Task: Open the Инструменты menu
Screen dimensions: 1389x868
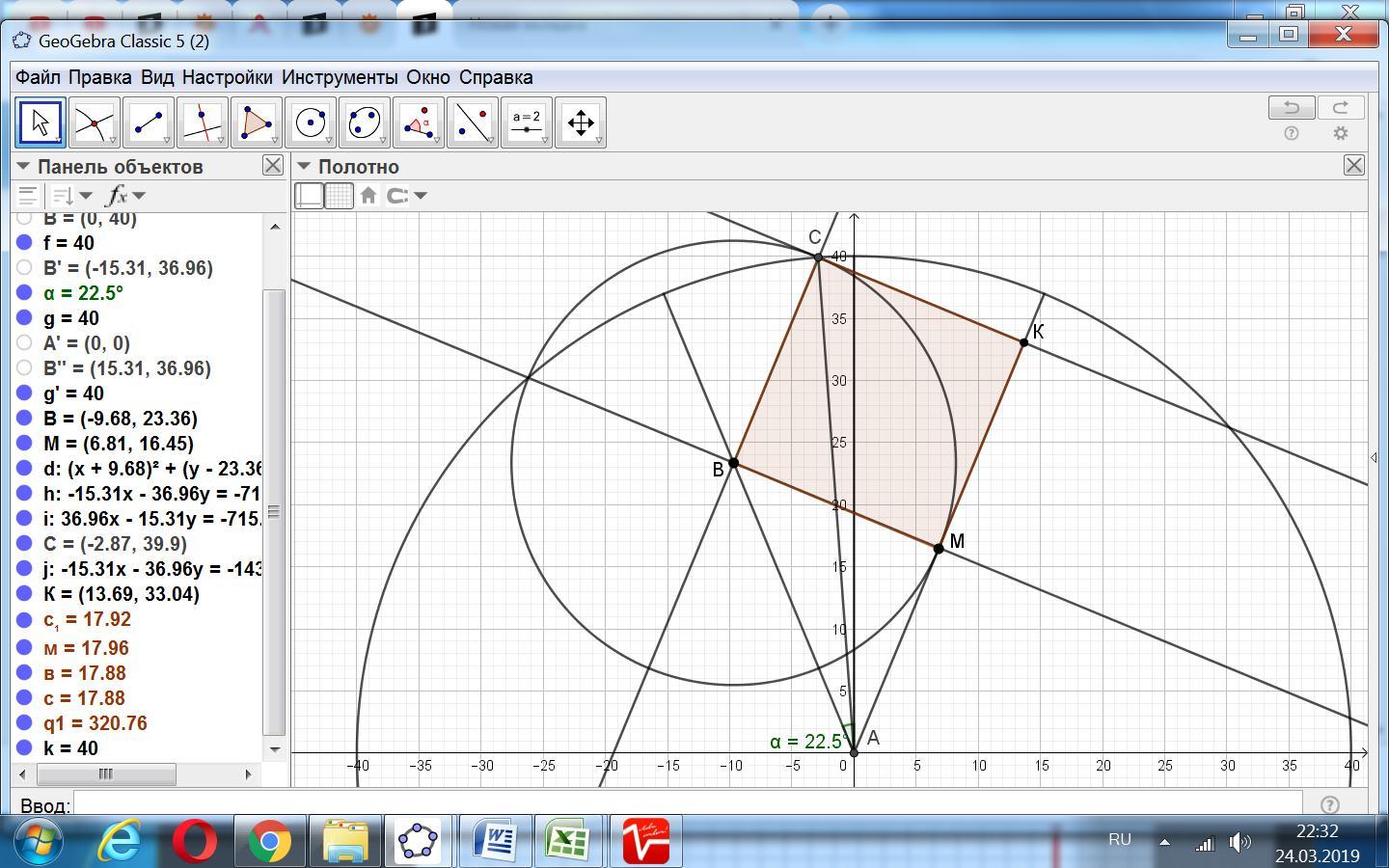Action: pos(340,77)
